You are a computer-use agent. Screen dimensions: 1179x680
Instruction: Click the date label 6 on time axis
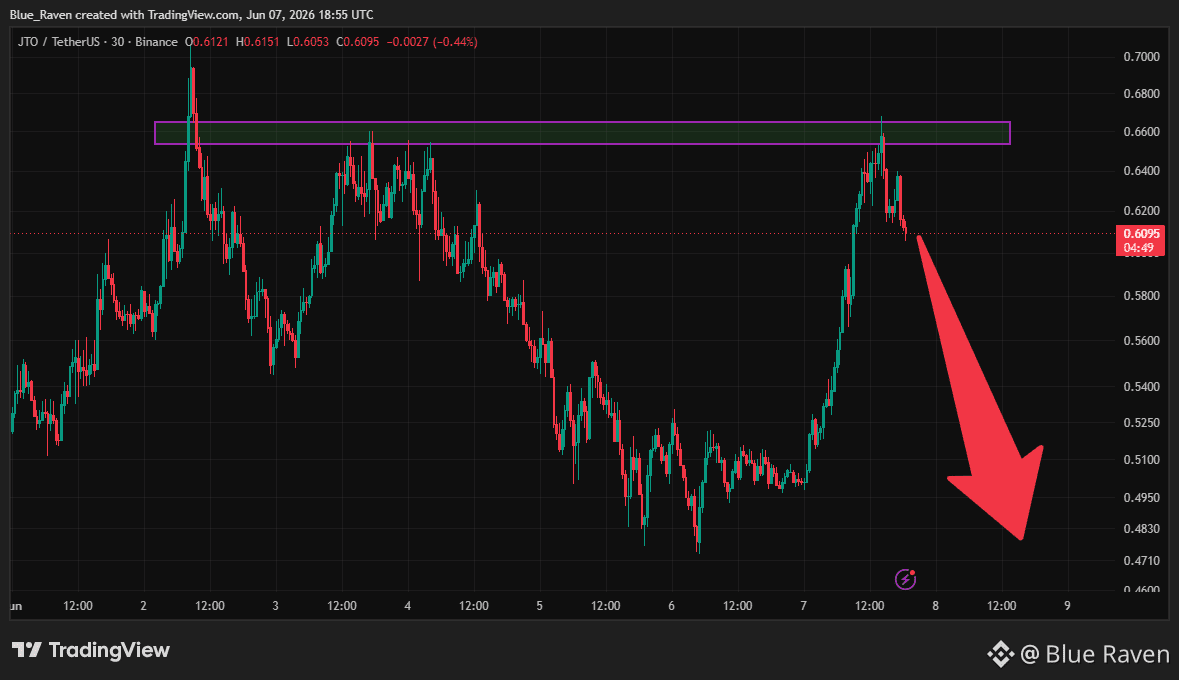coord(671,606)
